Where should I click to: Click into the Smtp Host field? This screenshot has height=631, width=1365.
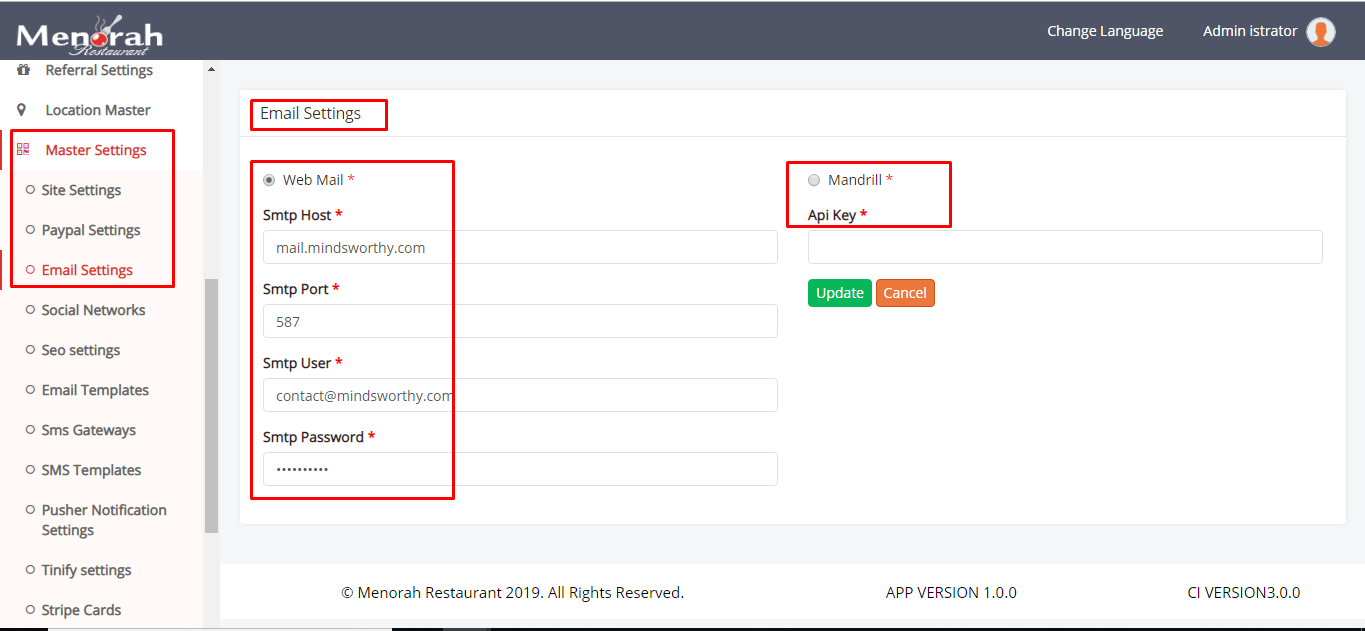[x=520, y=247]
